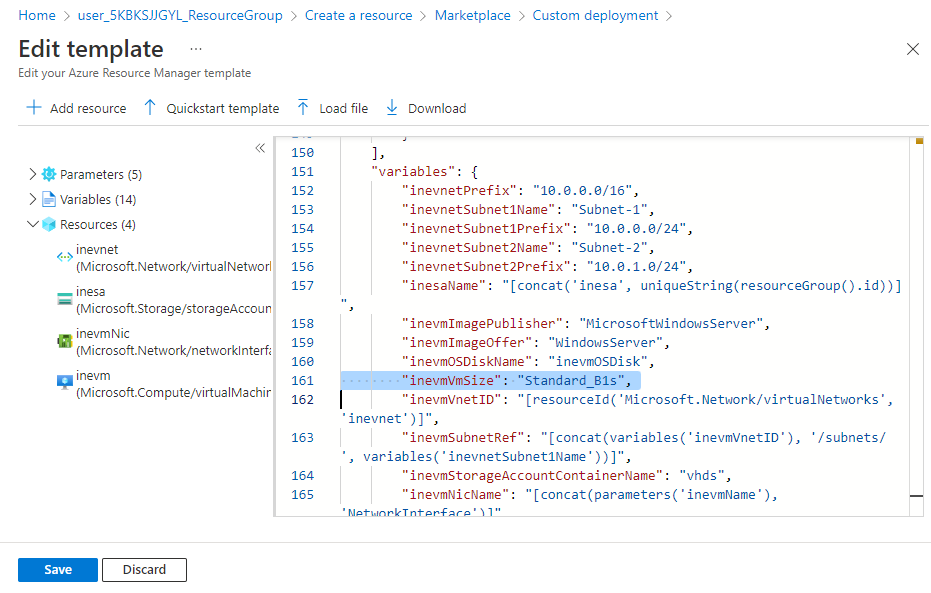The height and width of the screenshot is (593, 931).
Task: Save the edited template
Action: point(58,570)
